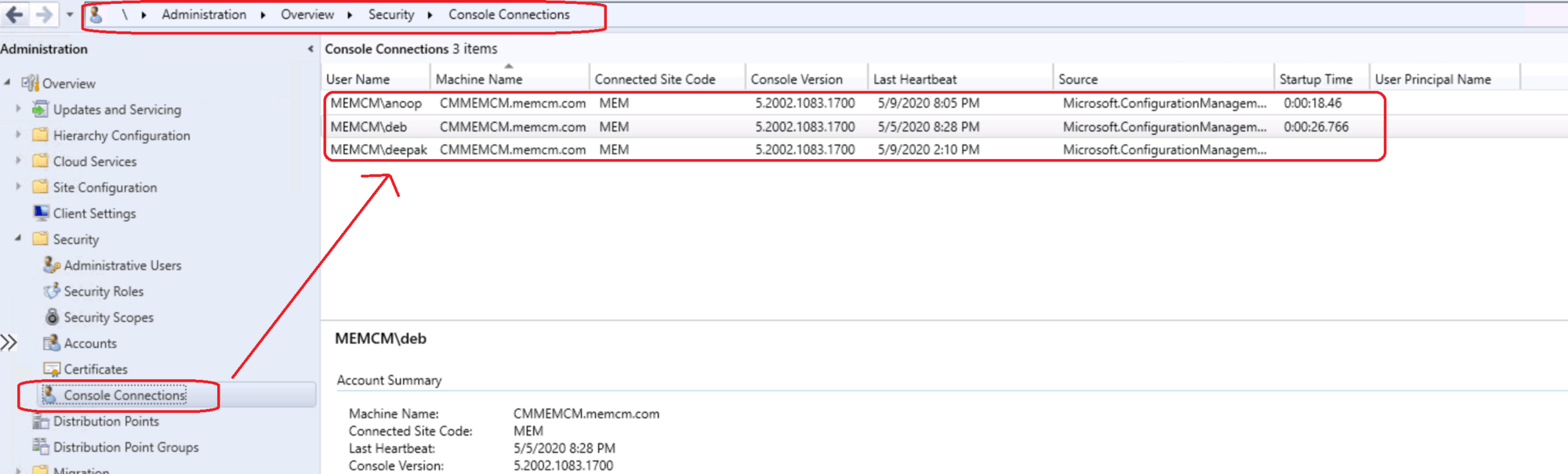Click the 0:00:26.766 startup time cell
This screenshot has width=1568, height=474.
[x=1316, y=127]
